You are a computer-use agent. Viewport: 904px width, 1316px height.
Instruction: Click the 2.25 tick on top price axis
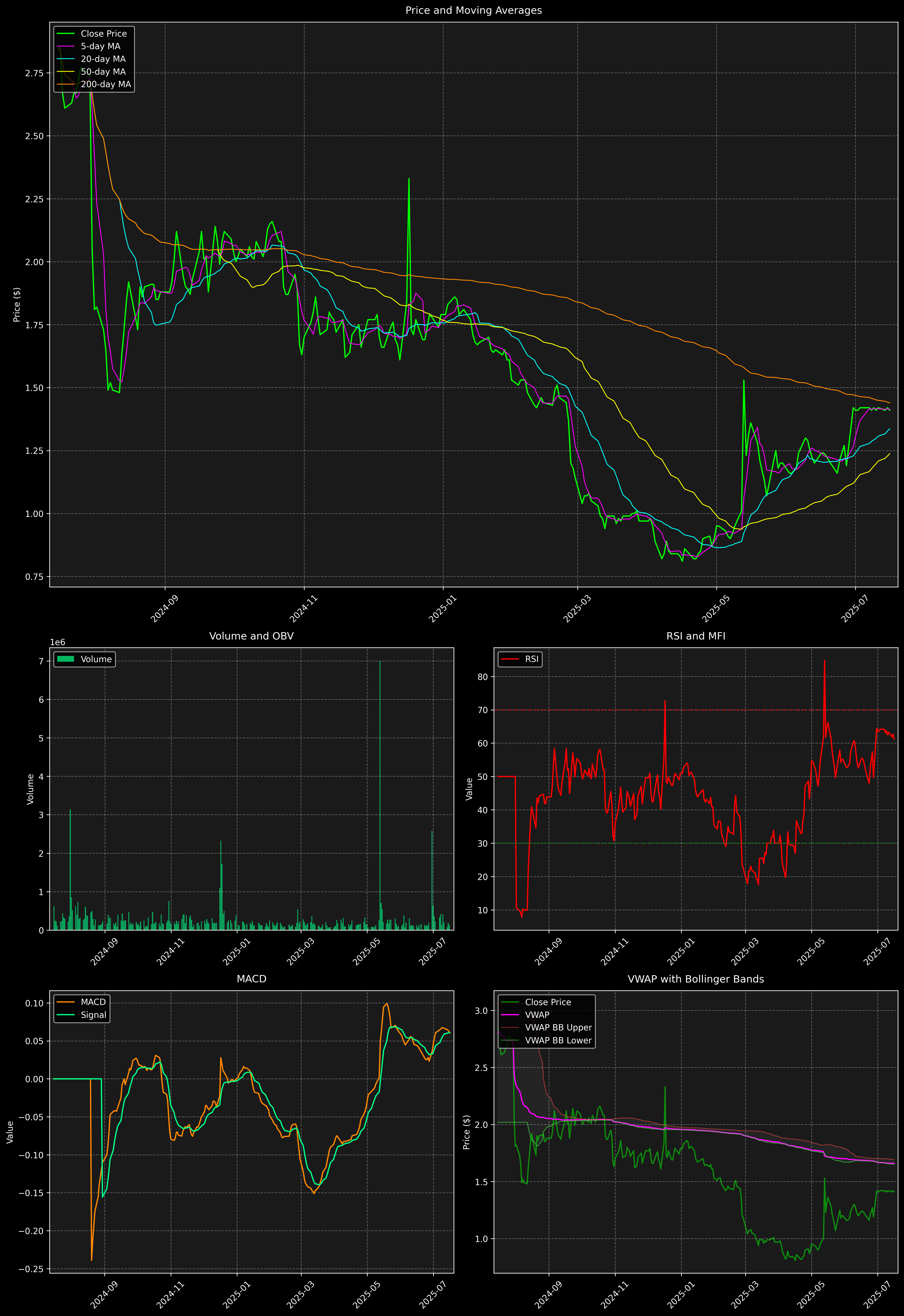(x=34, y=199)
